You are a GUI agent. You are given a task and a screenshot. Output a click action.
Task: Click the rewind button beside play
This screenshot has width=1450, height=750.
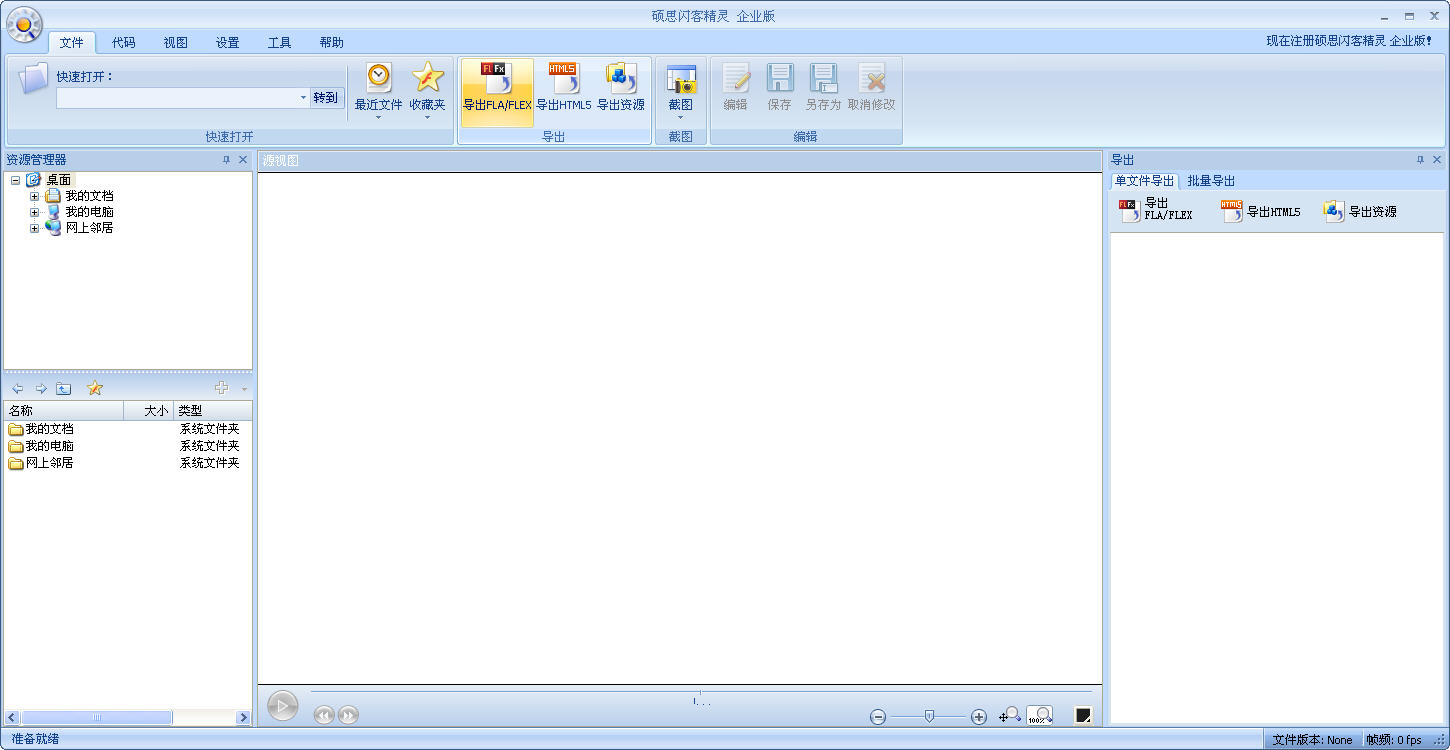point(324,715)
